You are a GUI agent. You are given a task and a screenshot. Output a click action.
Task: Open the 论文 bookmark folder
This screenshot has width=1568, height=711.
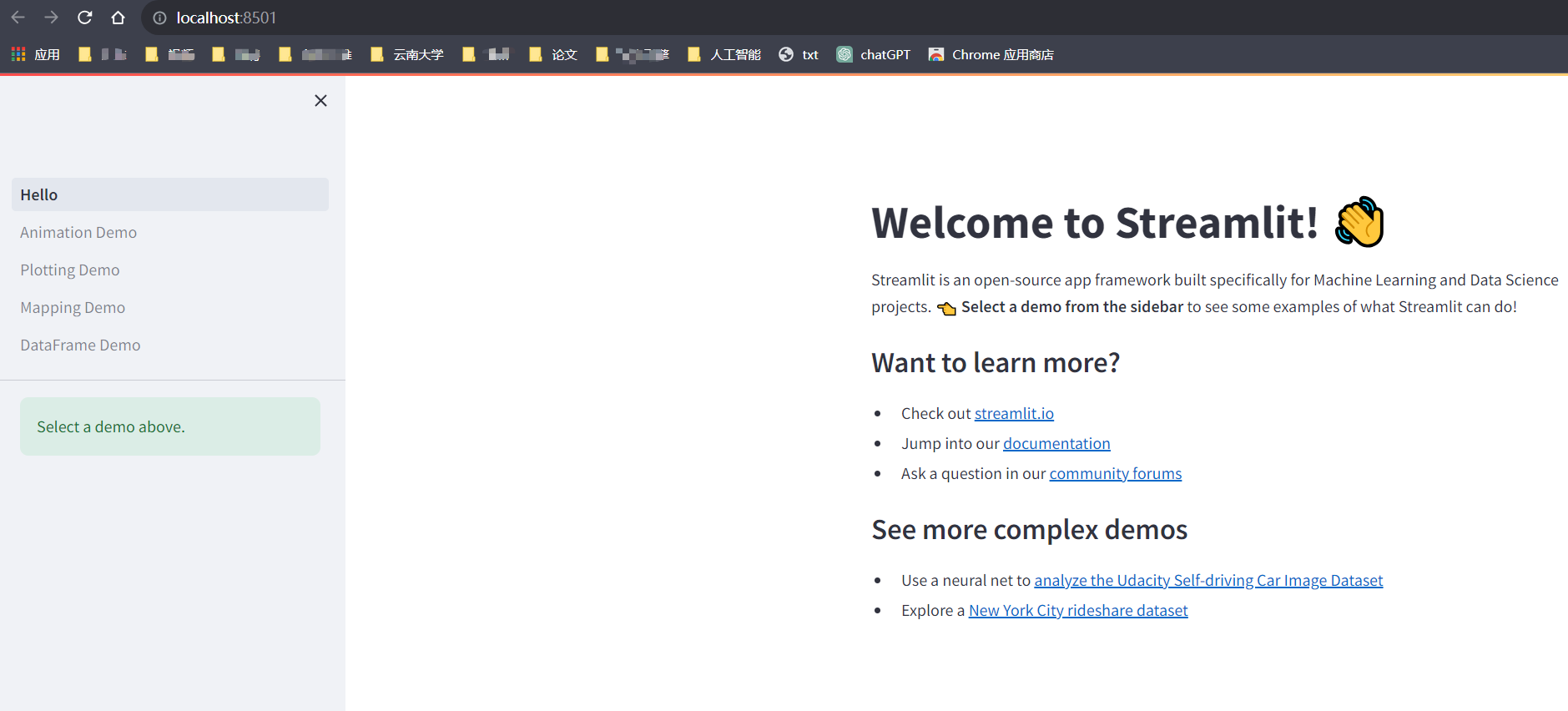pos(554,54)
